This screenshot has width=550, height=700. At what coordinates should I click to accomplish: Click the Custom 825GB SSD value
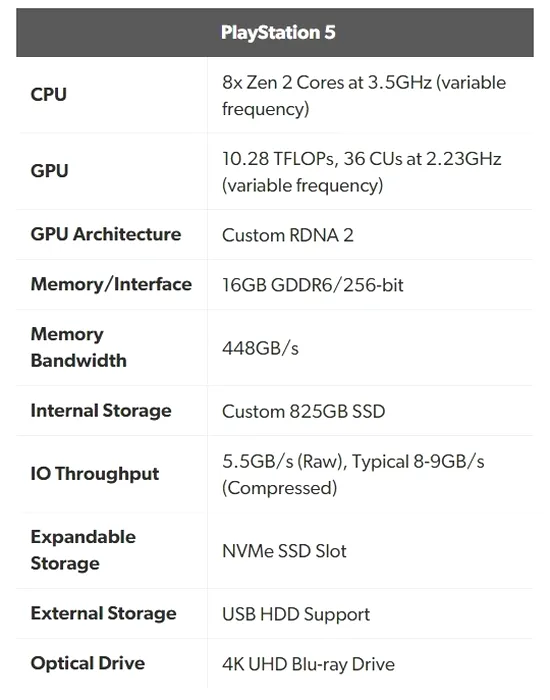(x=303, y=411)
